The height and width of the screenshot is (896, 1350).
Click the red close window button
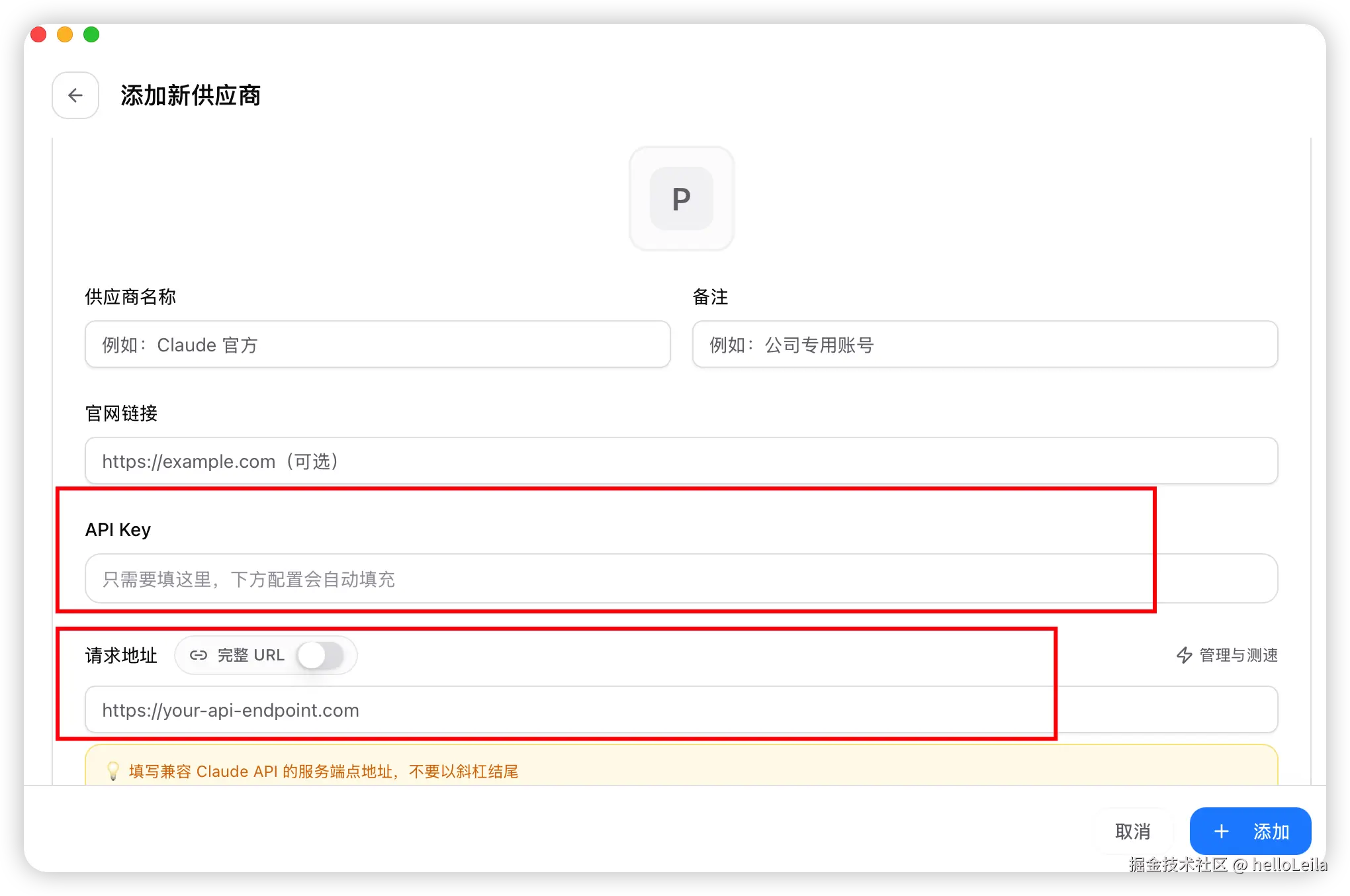(x=38, y=34)
